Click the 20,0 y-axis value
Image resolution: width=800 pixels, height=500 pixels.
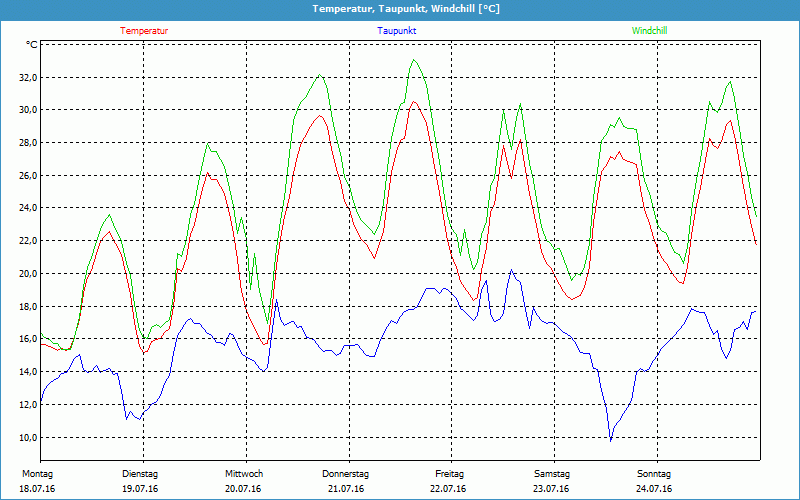28,273
